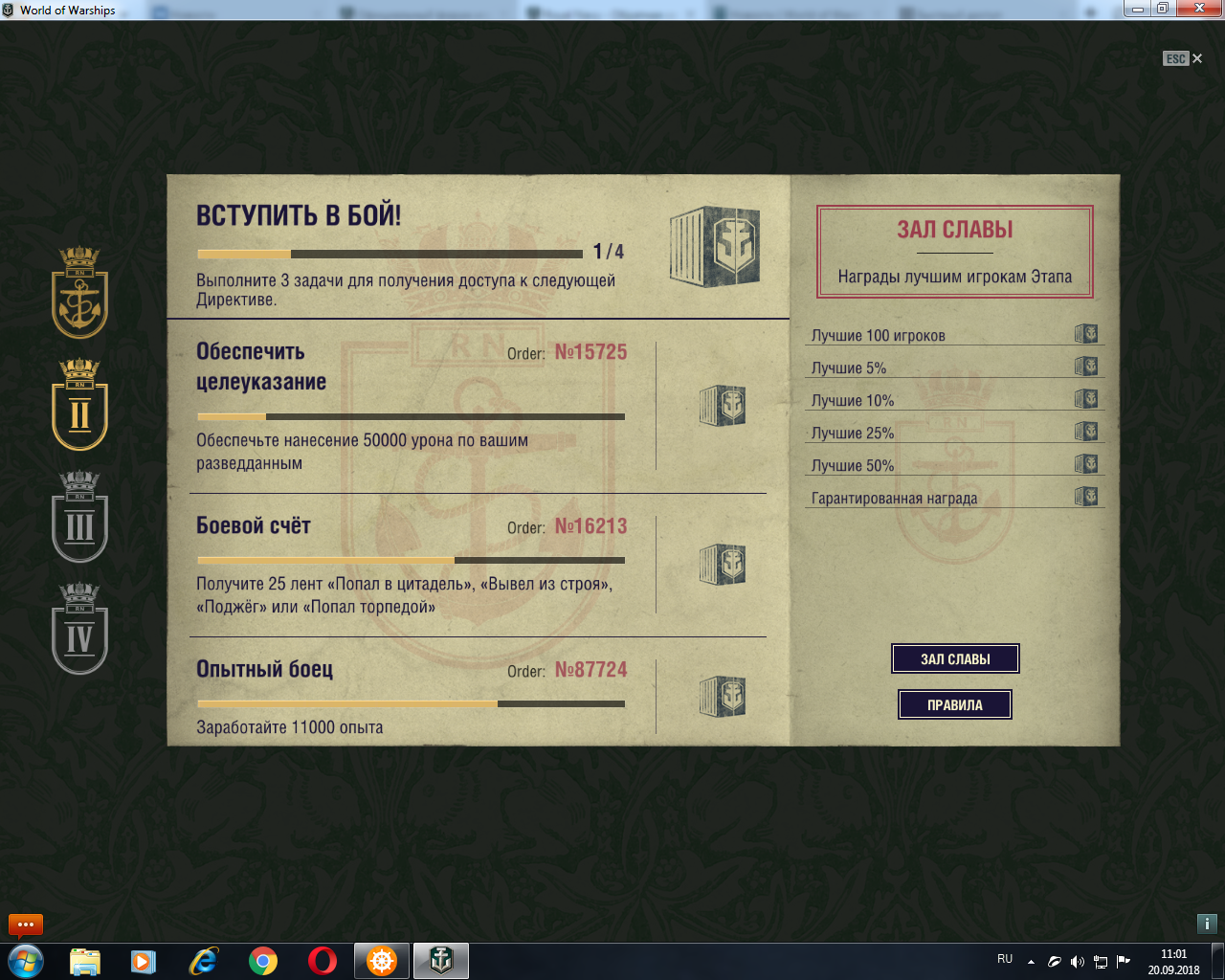Launch media player from taskbar
This screenshot has width=1225, height=980.
[144, 961]
